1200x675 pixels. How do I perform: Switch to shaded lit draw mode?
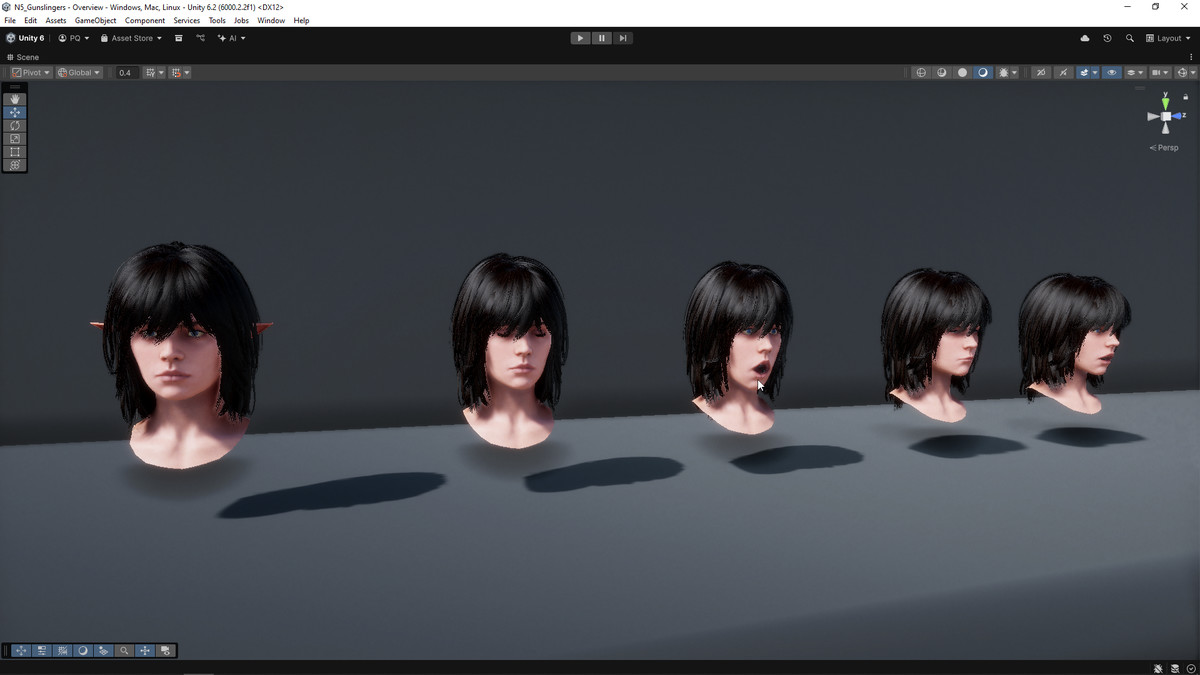tap(983, 72)
